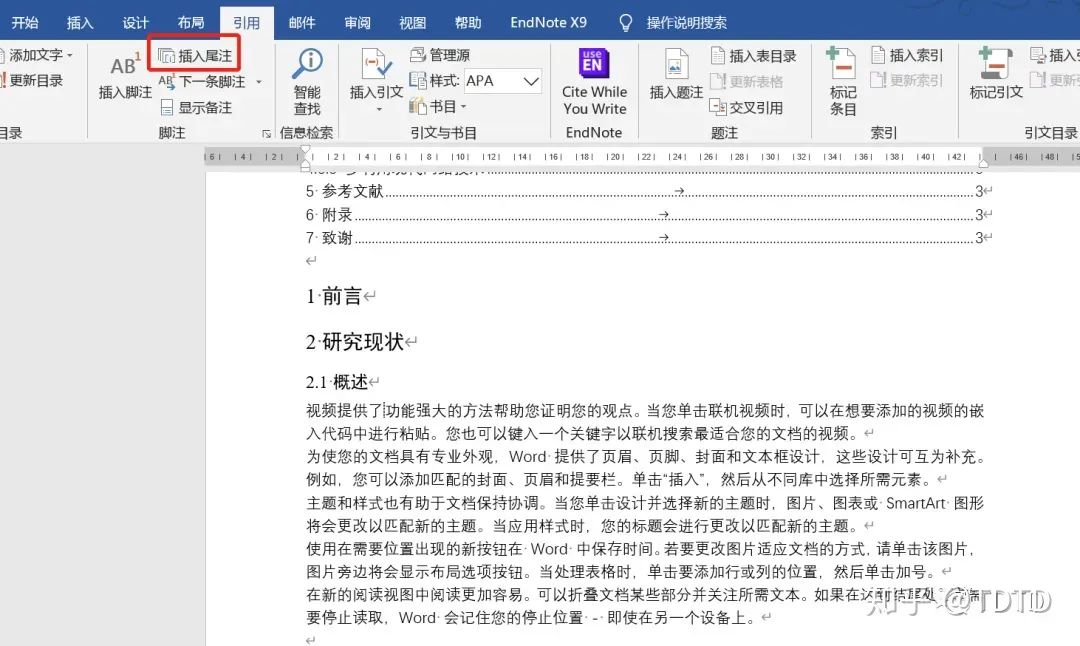The height and width of the screenshot is (646, 1080).
Task: Open the 邮件 ribbon tab
Action: pos(302,23)
